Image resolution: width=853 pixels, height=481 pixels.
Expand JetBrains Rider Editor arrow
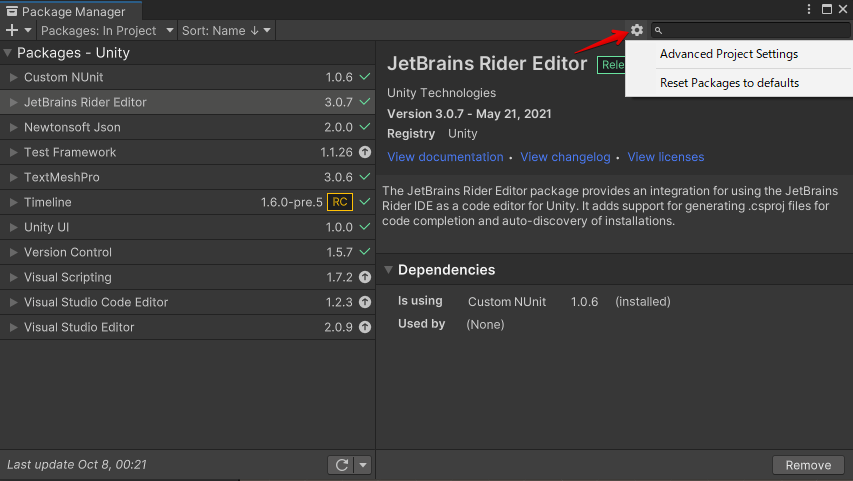point(14,102)
